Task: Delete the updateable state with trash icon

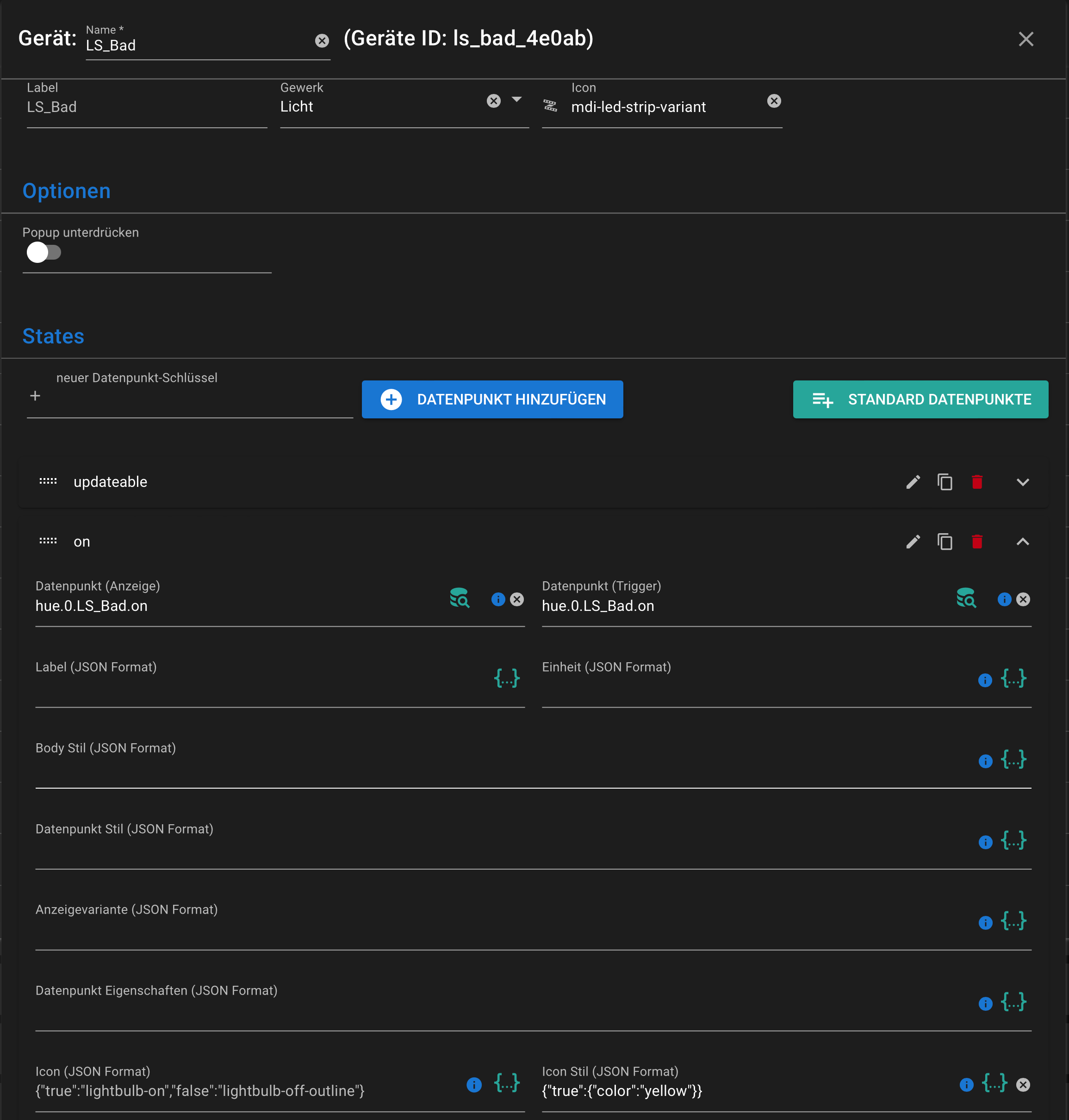Action: pos(977,482)
